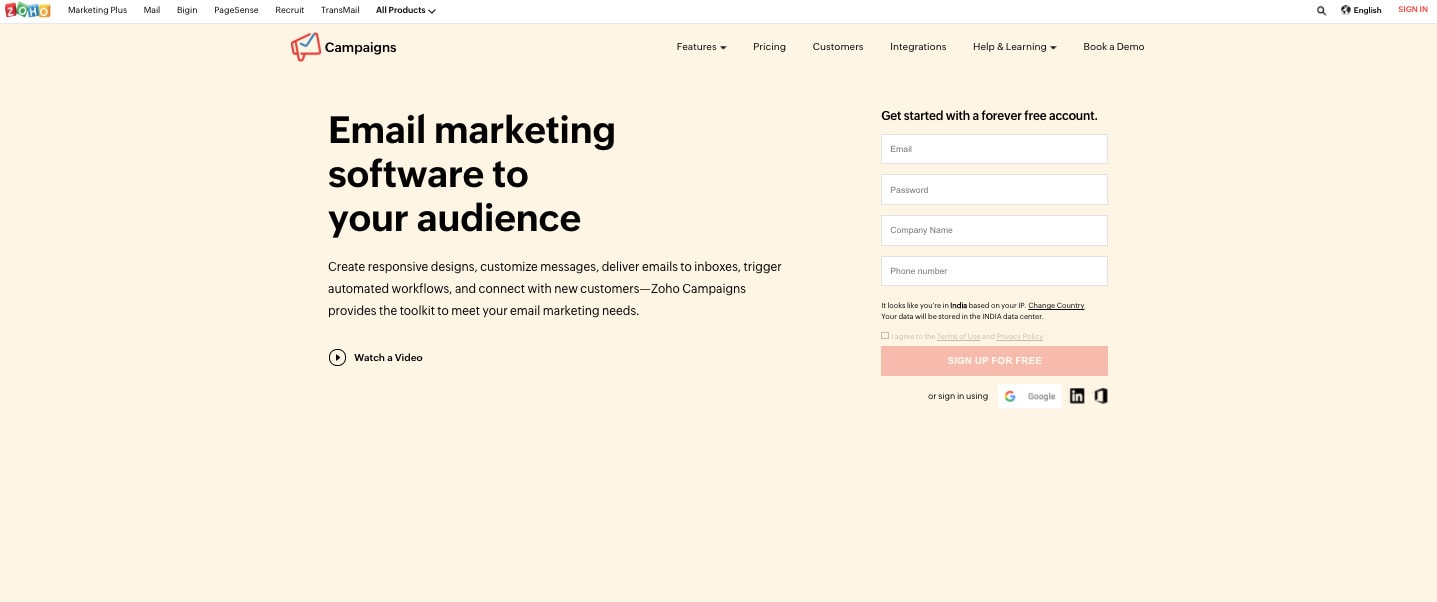Sign in using the LinkedIn icon

pos(1077,396)
